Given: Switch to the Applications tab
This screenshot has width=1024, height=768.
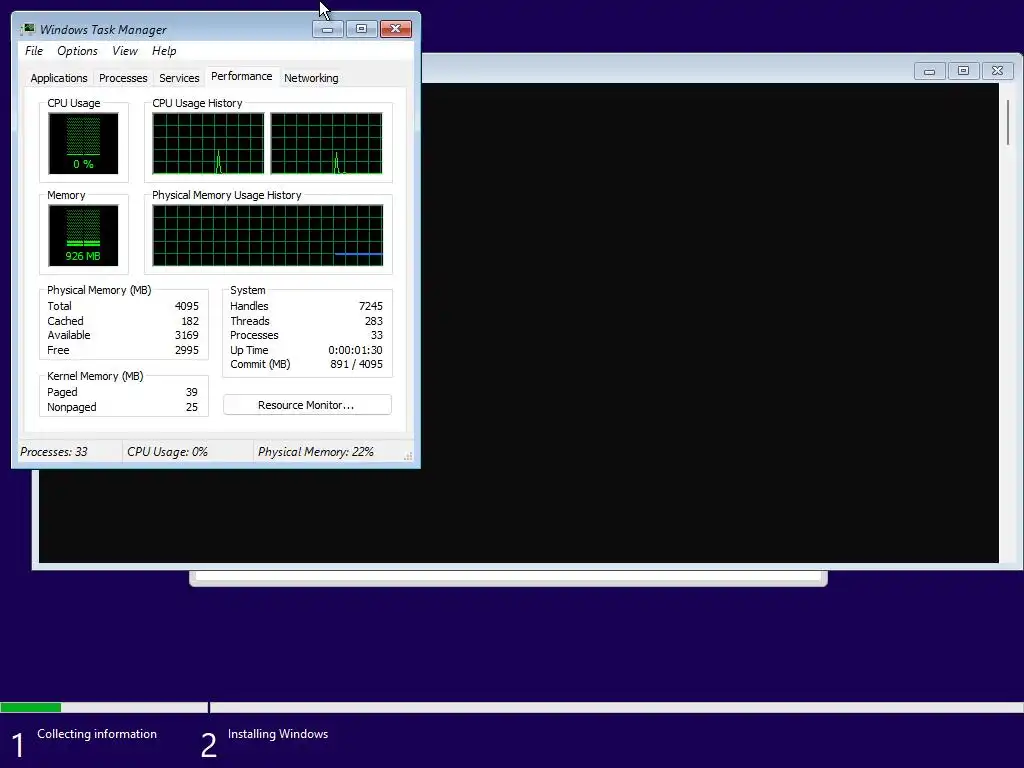Looking at the screenshot, I should pyautogui.click(x=59, y=78).
